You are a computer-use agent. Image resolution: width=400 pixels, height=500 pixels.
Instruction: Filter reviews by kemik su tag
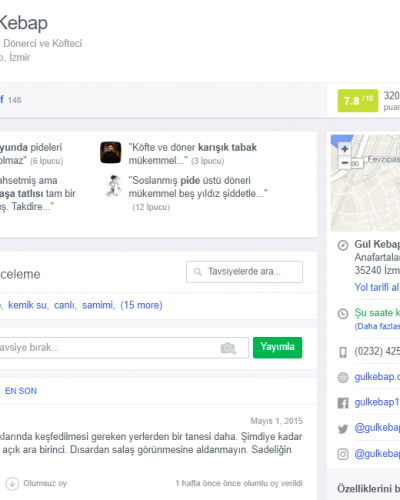tap(28, 305)
